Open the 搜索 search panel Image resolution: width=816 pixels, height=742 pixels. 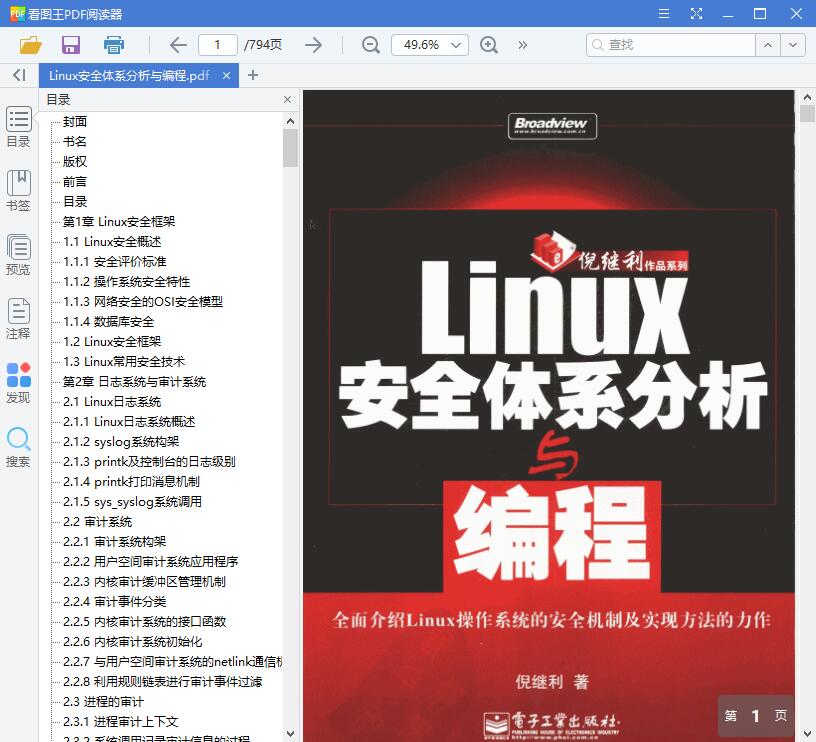19,447
